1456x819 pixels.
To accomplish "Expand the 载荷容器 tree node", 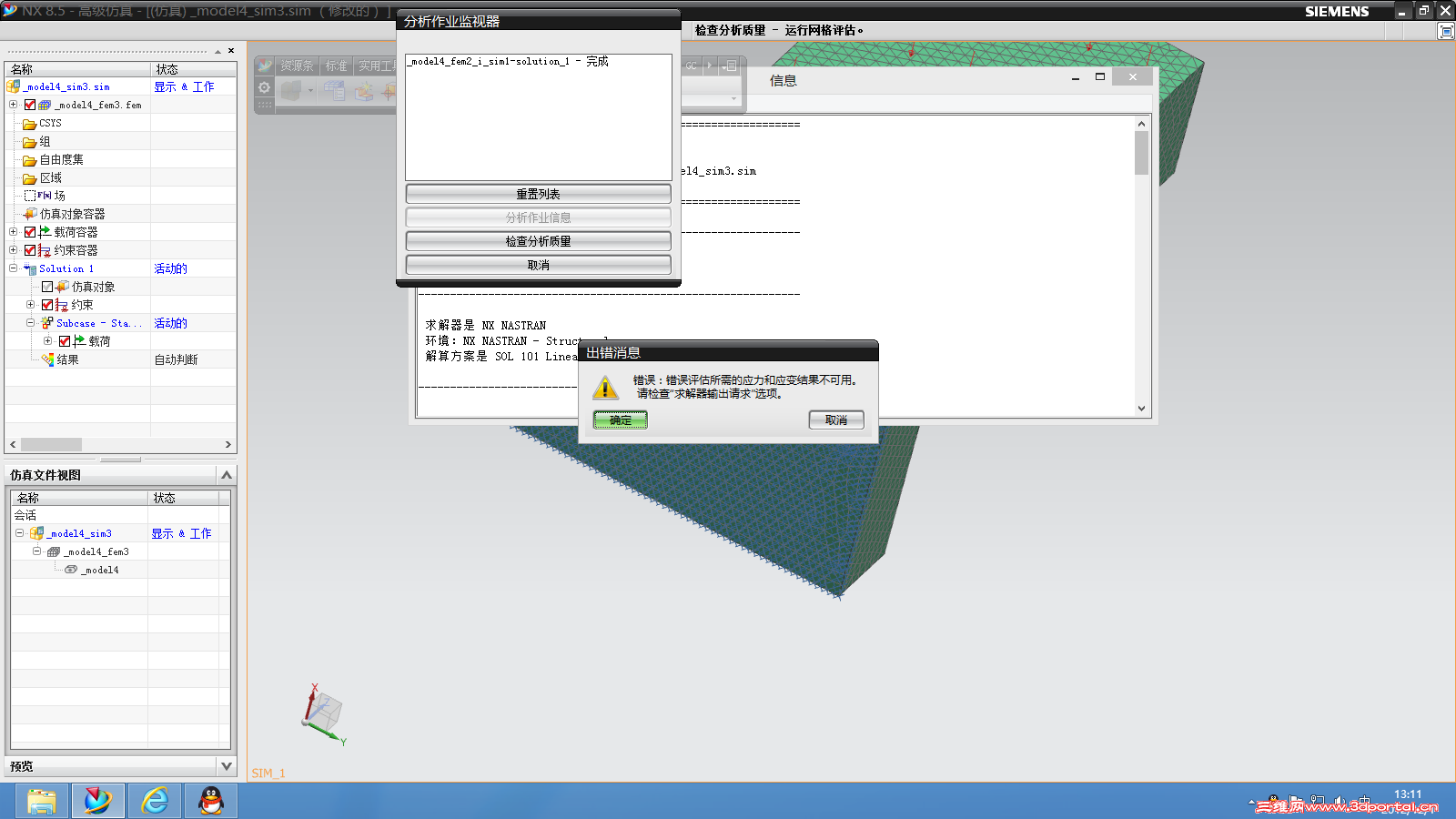I will [x=14, y=232].
